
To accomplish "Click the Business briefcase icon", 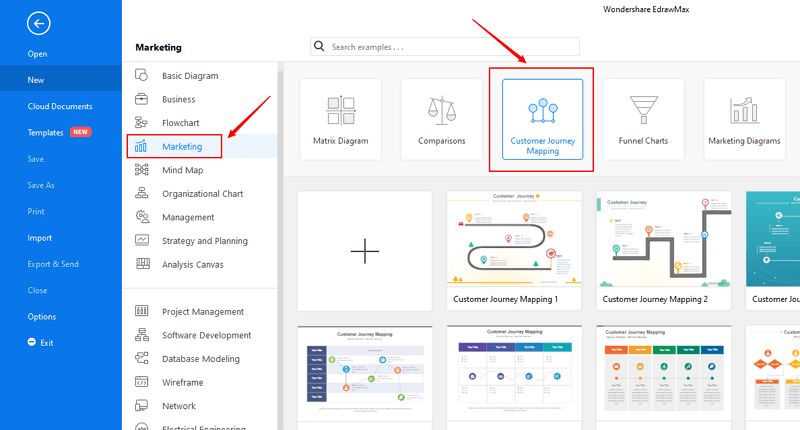I will tap(141, 99).
